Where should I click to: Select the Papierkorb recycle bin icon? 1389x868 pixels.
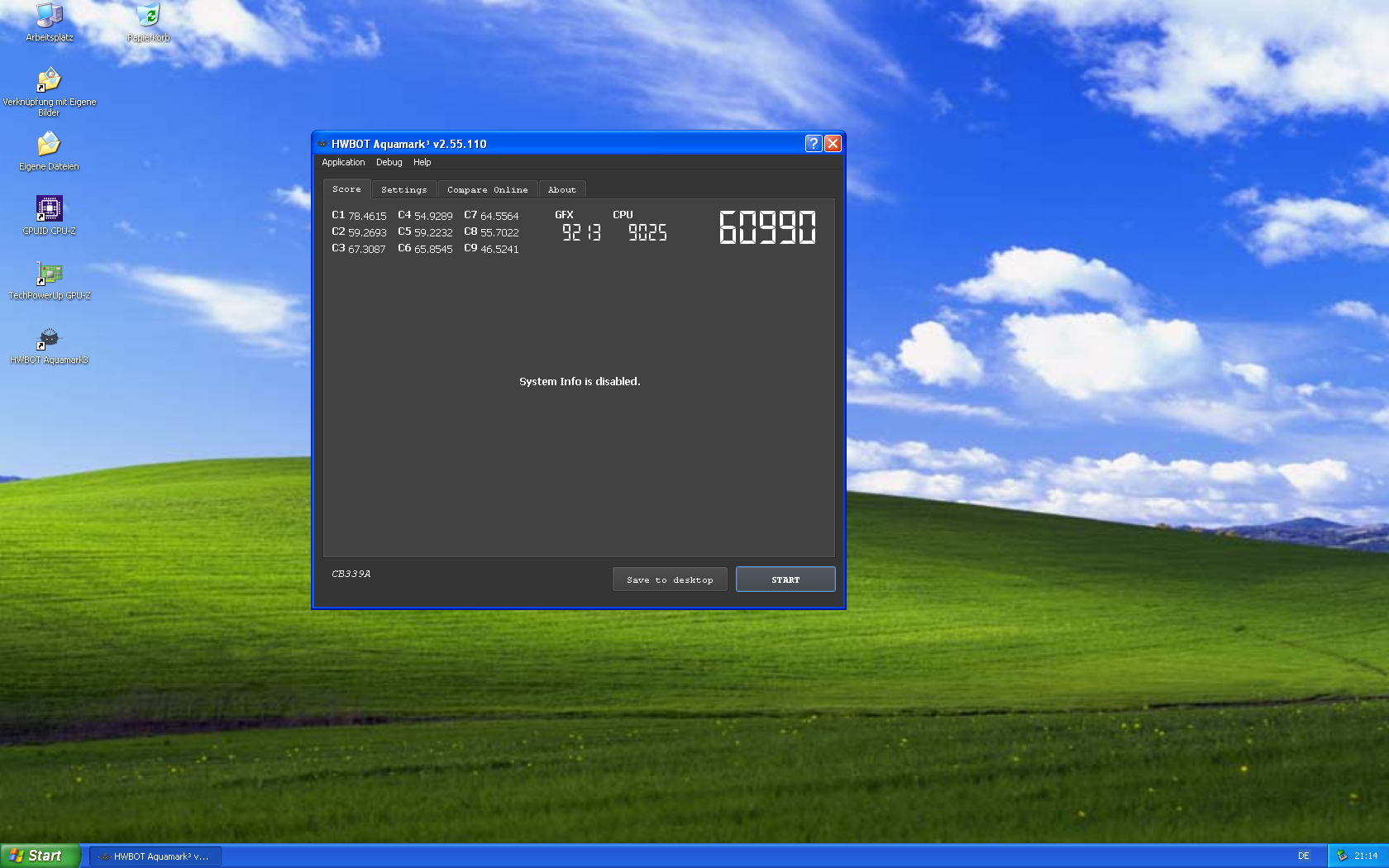149,22
